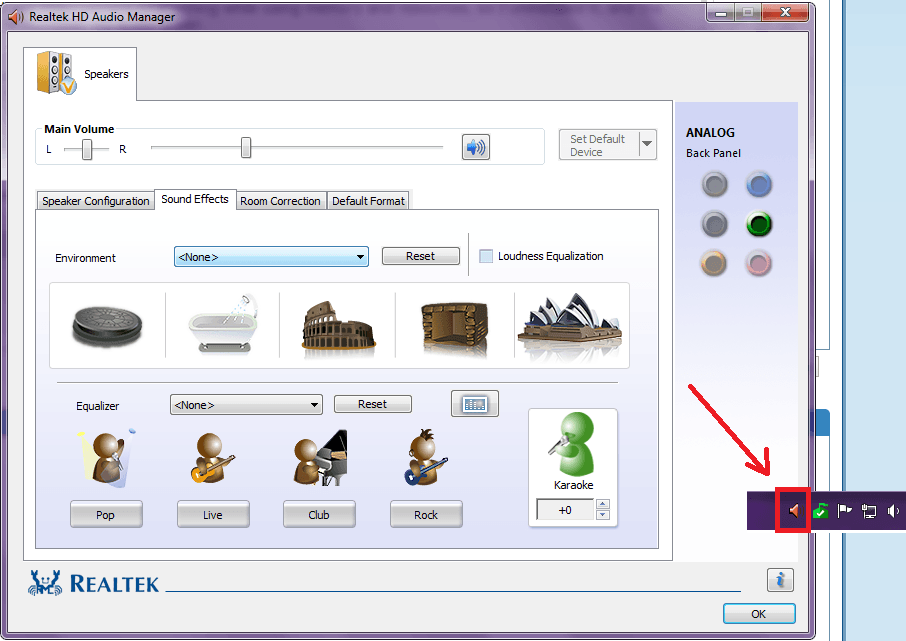Increase the Karaoke key value
Image resolution: width=906 pixels, height=641 pixels.
click(x=603, y=504)
